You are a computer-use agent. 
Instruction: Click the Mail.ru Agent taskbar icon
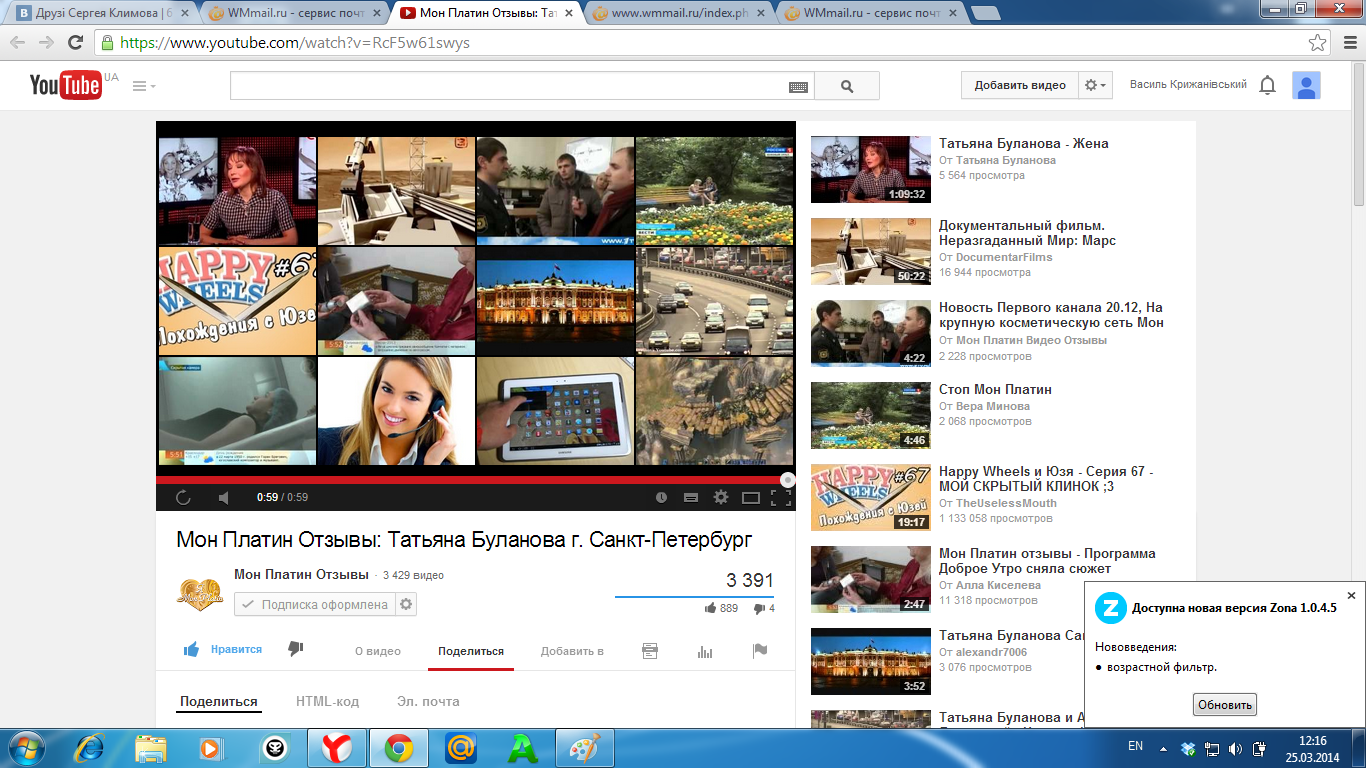460,748
